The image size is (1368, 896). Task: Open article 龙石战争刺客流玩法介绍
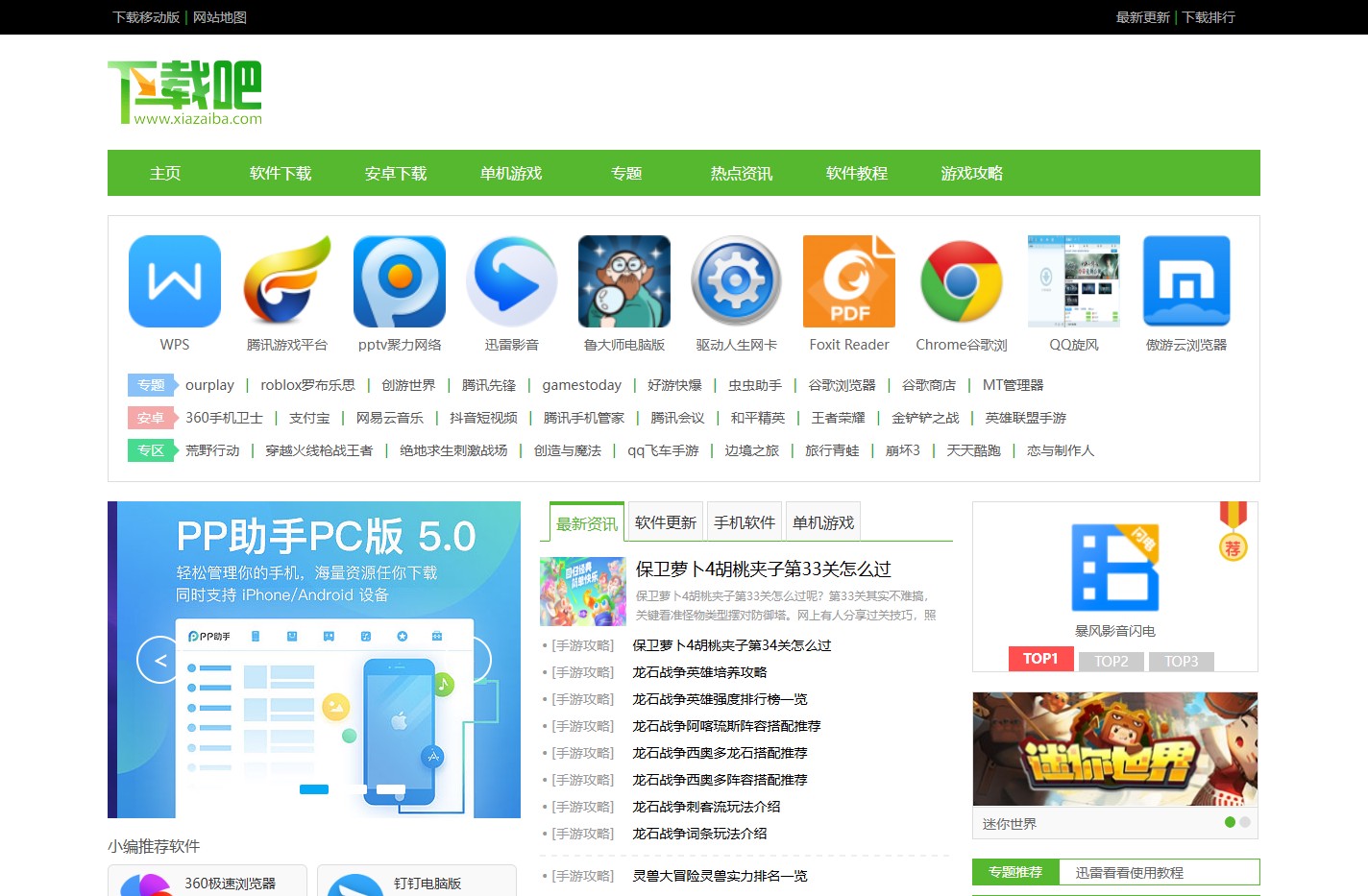point(706,807)
